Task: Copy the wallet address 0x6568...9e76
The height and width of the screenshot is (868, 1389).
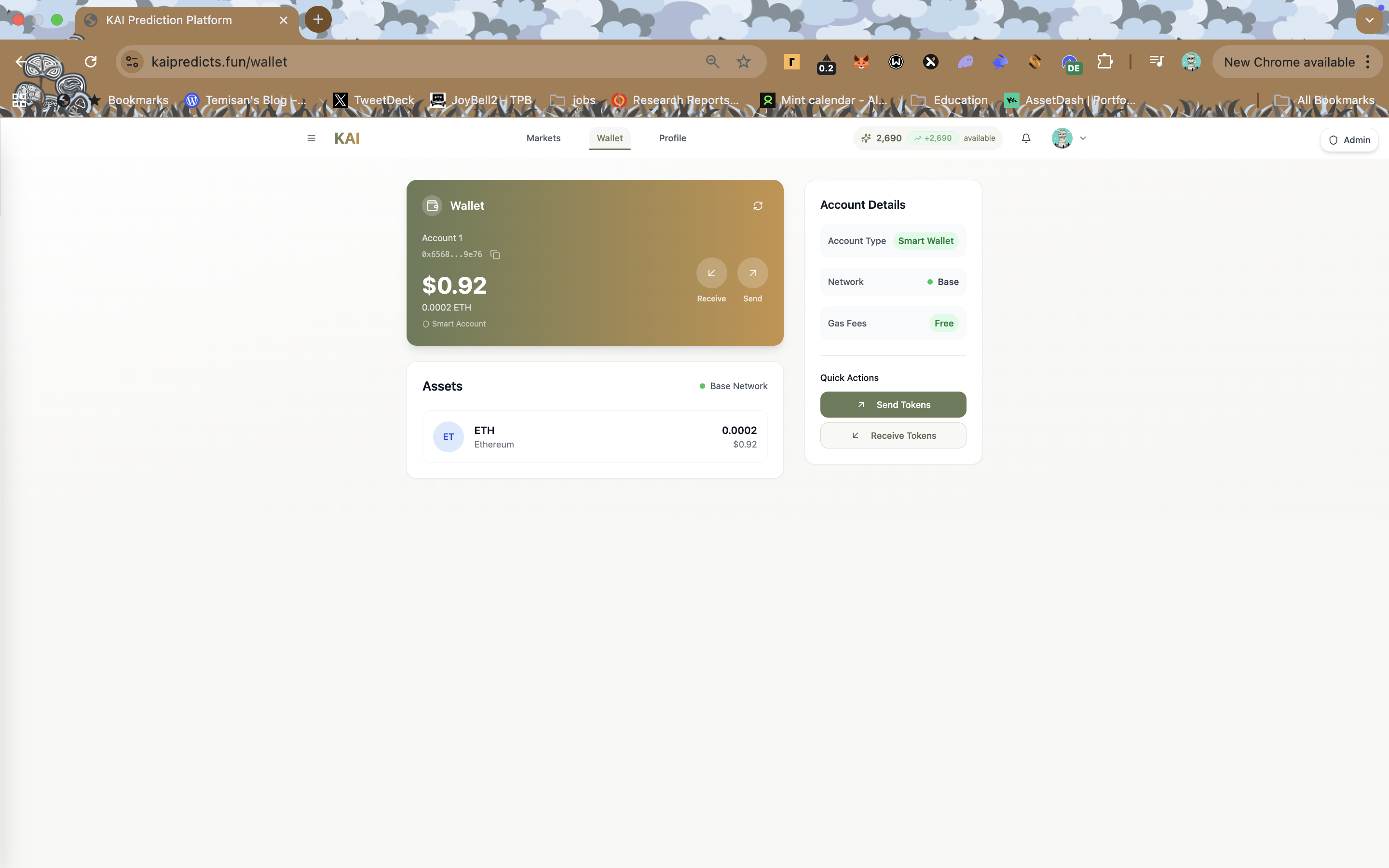Action: tap(495, 254)
